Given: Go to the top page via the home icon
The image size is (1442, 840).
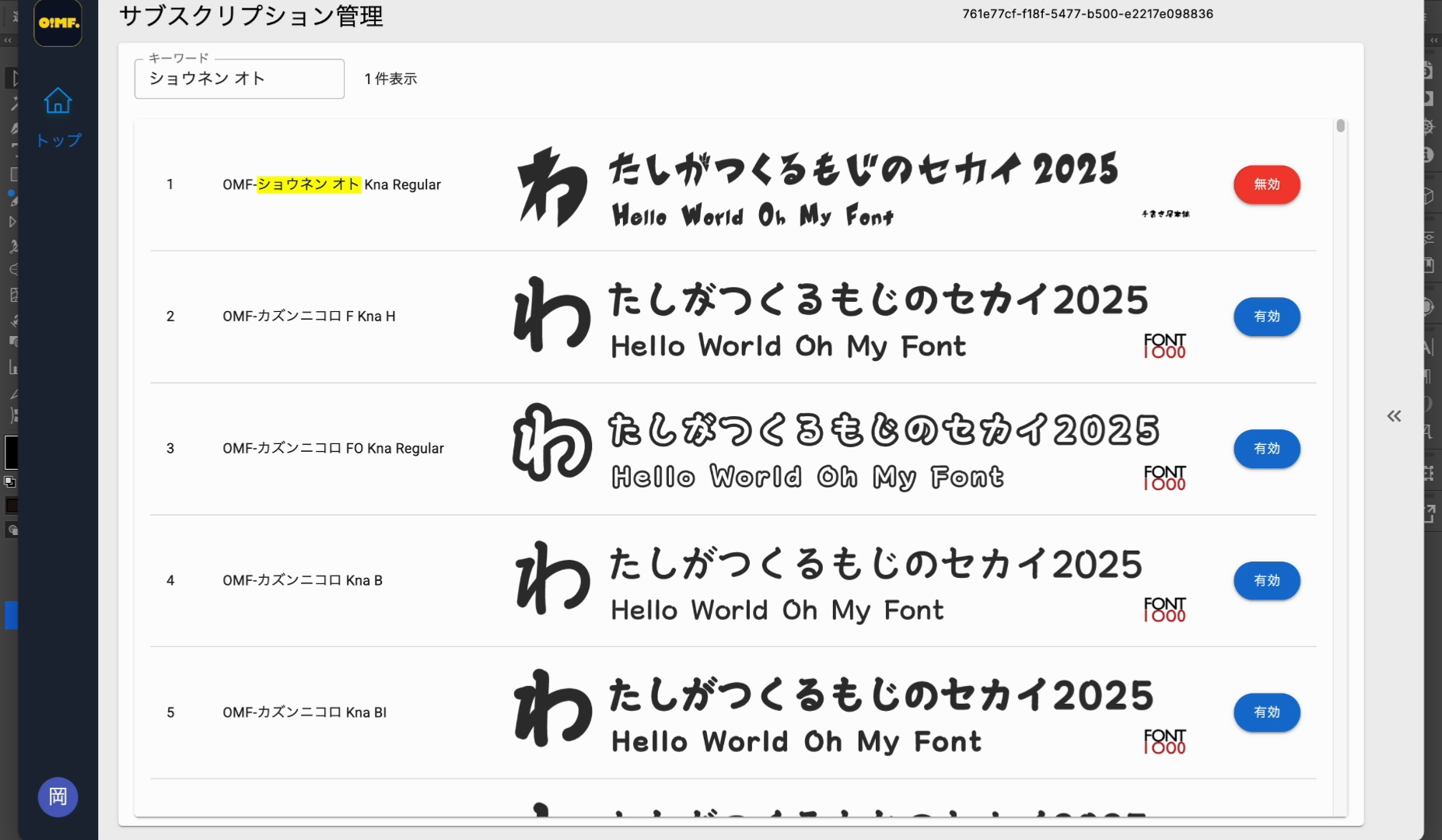Looking at the screenshot, I should coord(58,100).
